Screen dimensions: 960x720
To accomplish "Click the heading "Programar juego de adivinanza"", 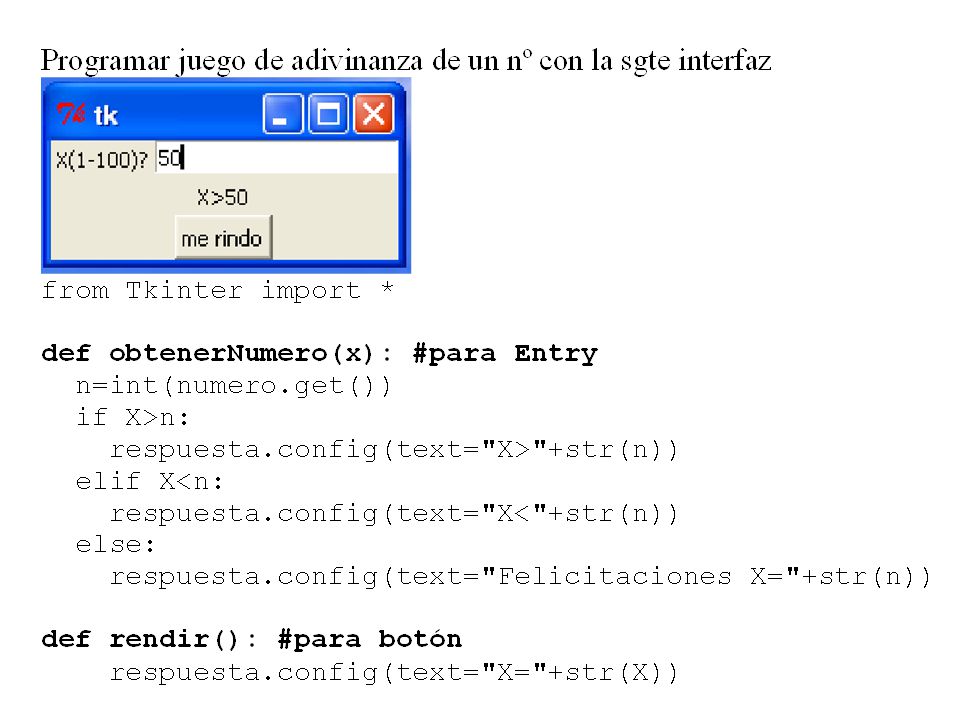I will [233, 61].
